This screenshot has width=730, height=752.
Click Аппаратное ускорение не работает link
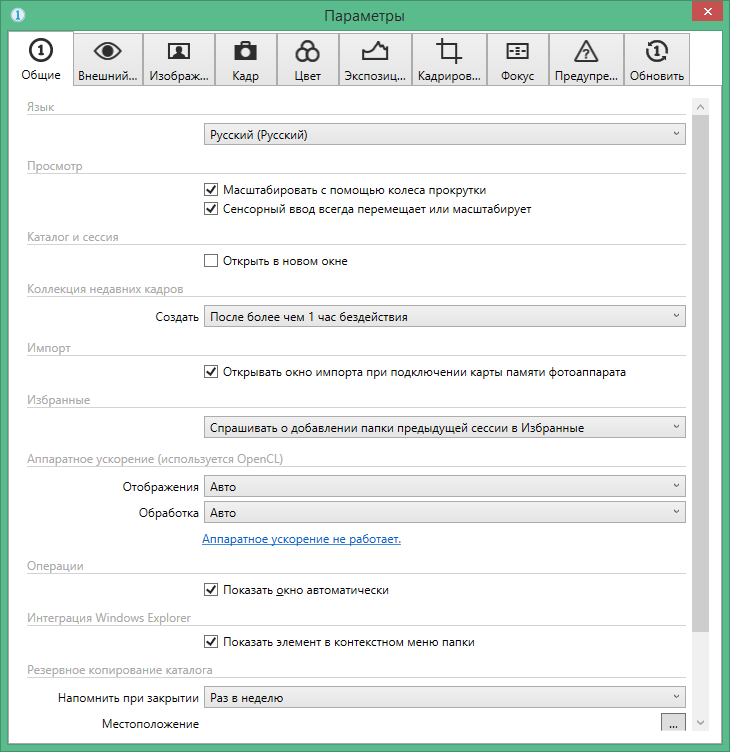[x=301, y=539]
